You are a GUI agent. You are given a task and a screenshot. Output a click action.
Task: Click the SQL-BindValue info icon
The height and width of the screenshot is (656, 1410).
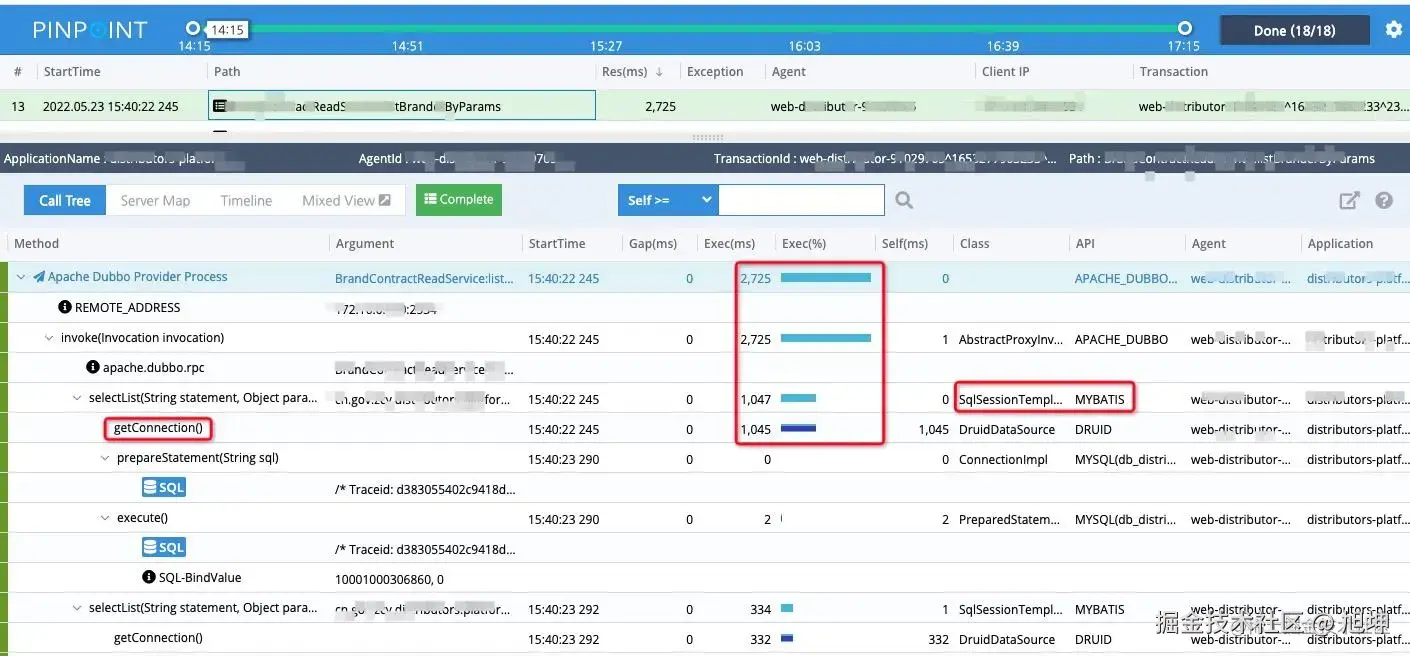149,577
